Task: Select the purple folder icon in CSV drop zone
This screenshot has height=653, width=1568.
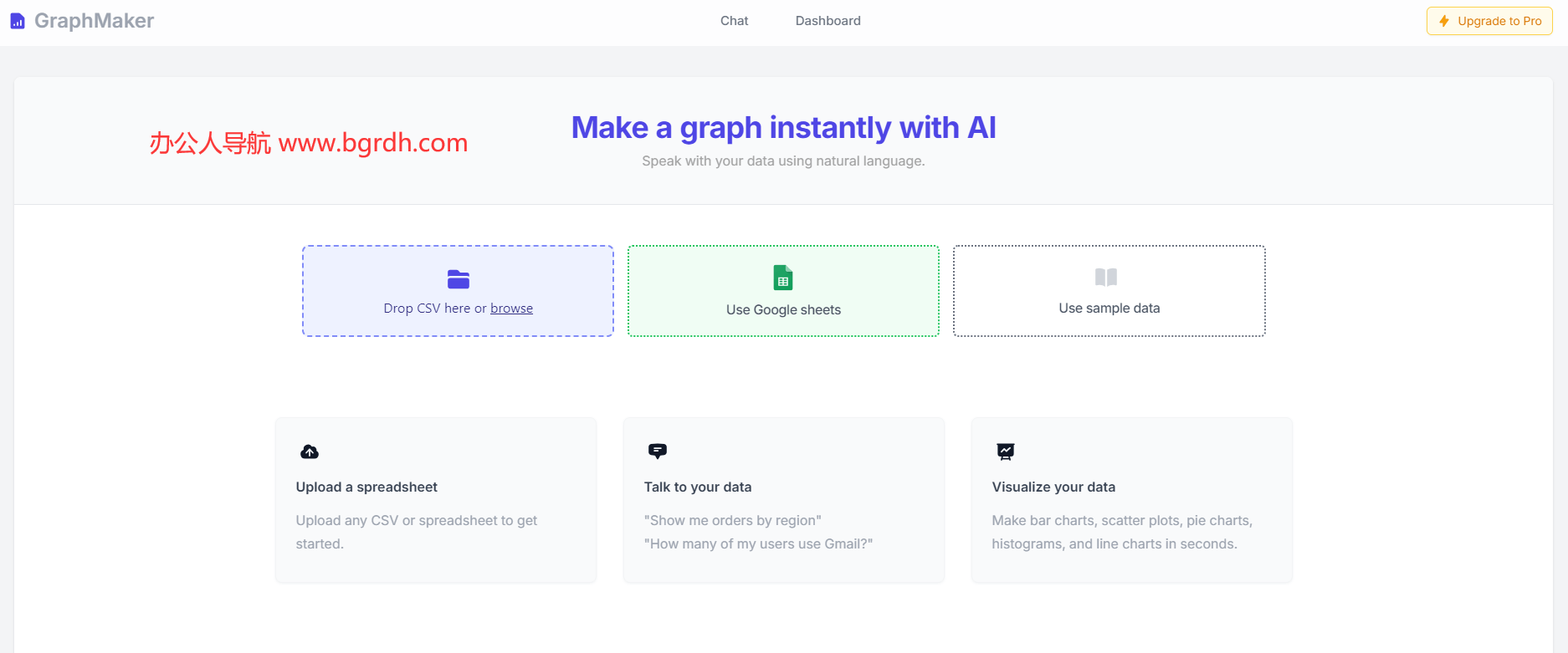Action: point(457,279)
